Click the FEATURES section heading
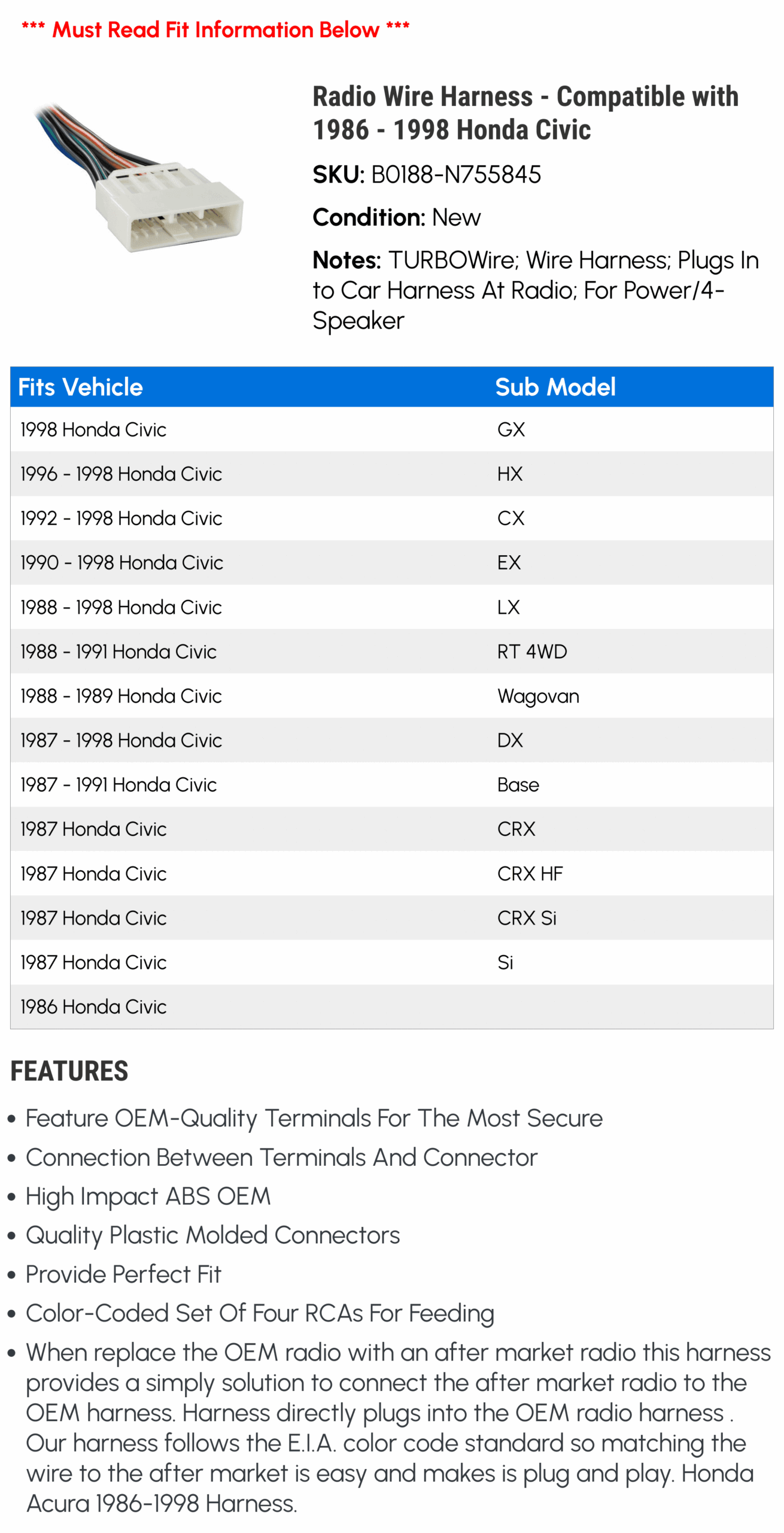 (x=69, y=1071)
